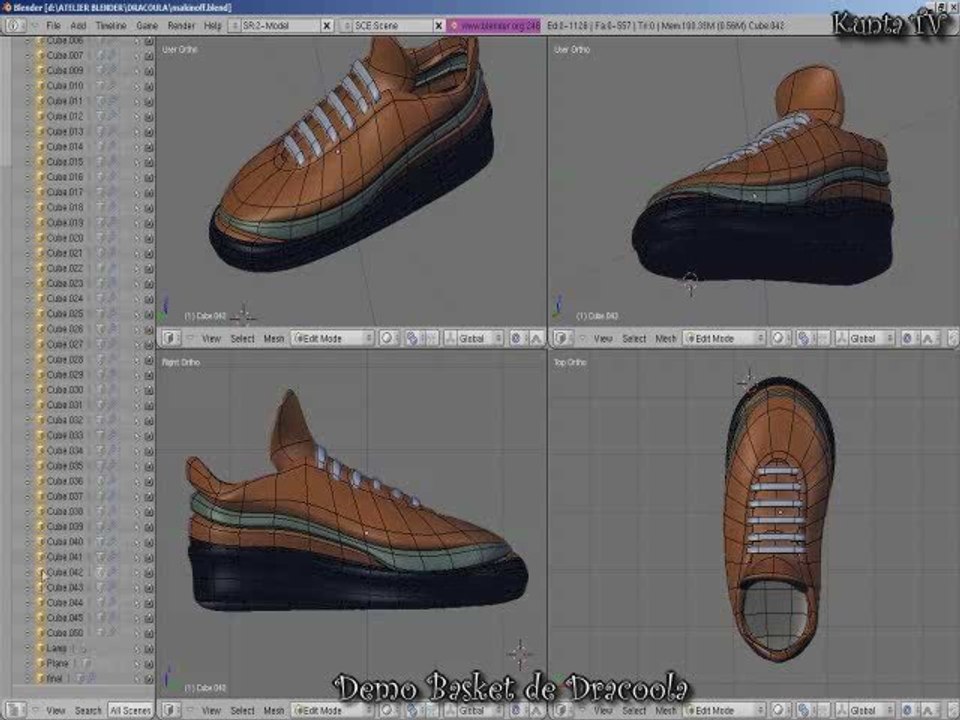Open the www.blender.org link in the header
Image resolution: width=960 pixels, height=720 pixels.
pyautogui.click(x=493, y=26)
